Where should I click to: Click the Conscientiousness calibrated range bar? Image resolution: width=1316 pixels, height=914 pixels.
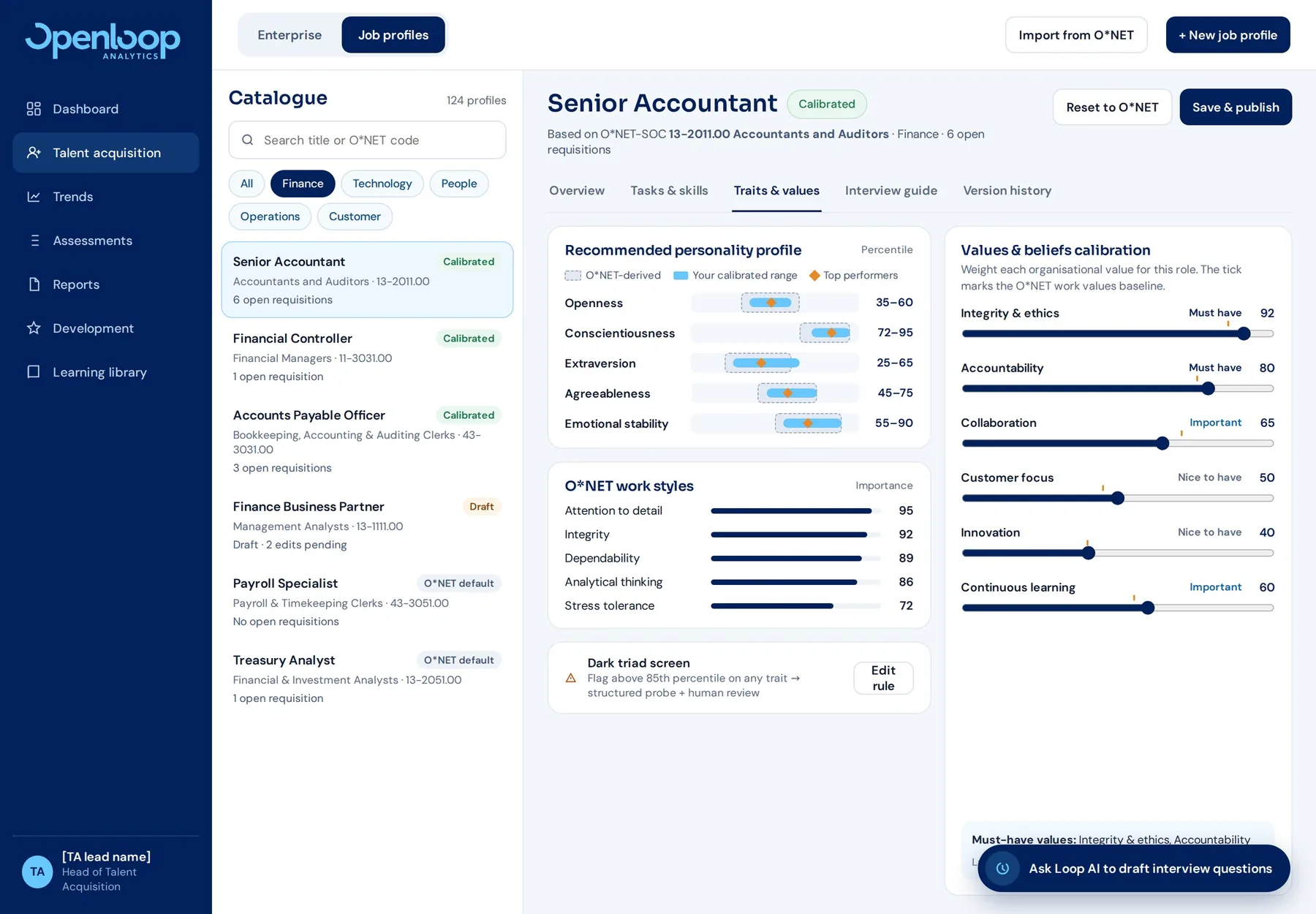[x=830, y=333]
